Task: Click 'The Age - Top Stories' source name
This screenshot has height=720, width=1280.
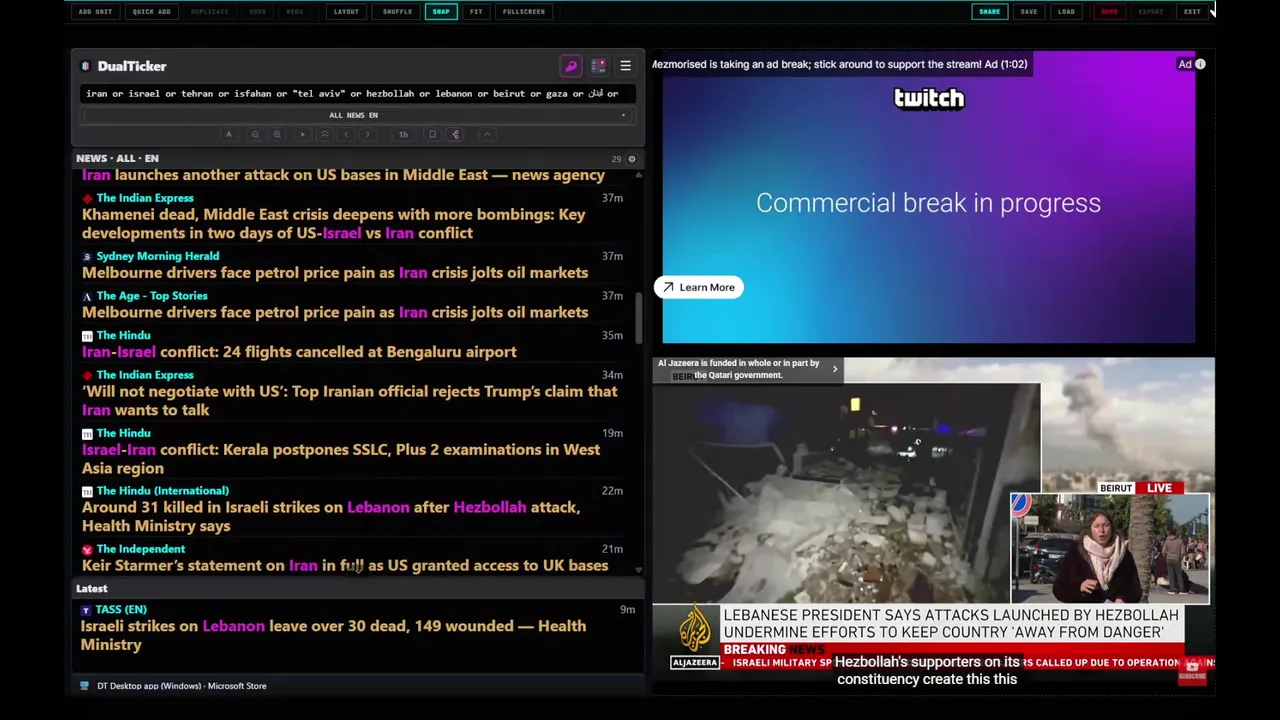Action: pyautogui.click(x=152, y=296)
